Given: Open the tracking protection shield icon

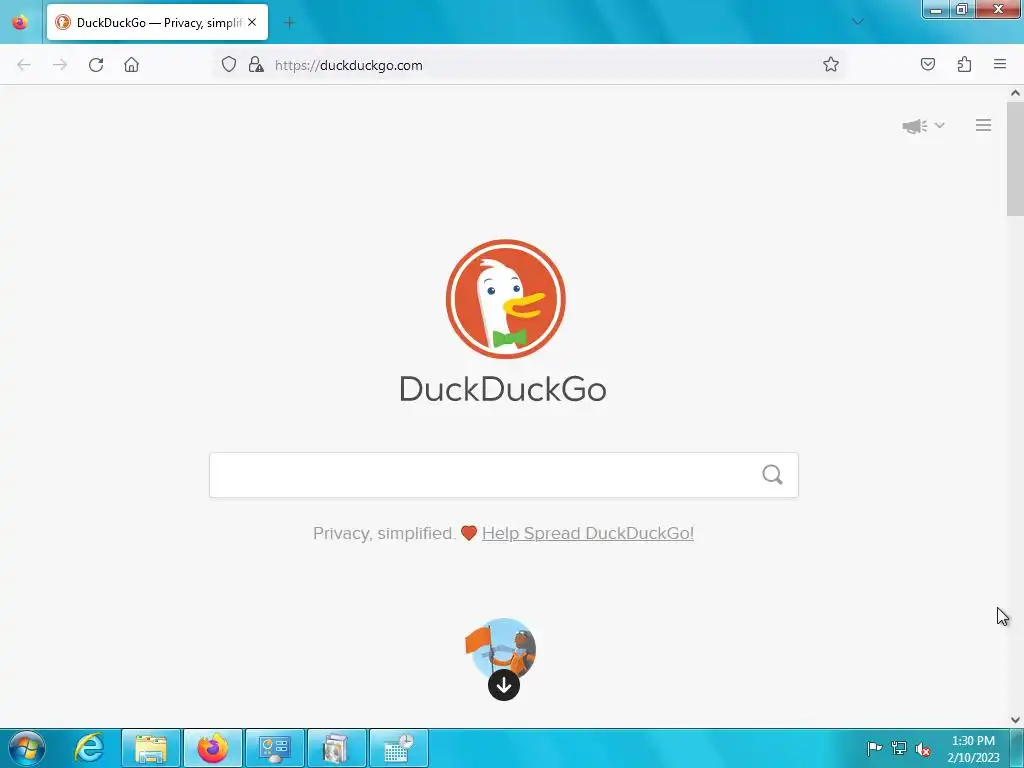Looking at the screenshot, I should click(x=229, y=64).
